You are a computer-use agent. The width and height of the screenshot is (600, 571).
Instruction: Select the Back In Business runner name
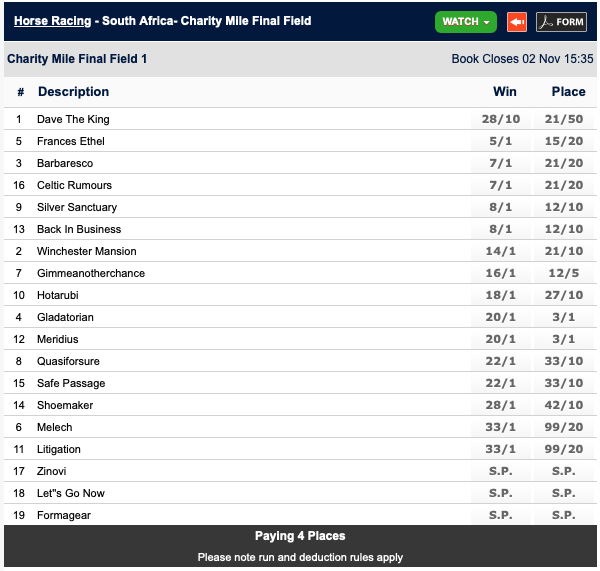coord(79,229)
